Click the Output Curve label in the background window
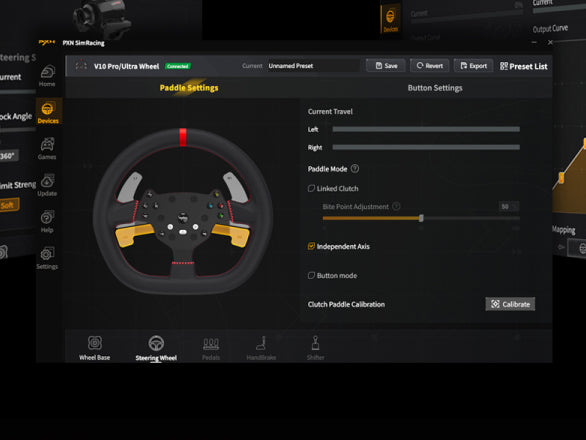 (x=550, y=28)
